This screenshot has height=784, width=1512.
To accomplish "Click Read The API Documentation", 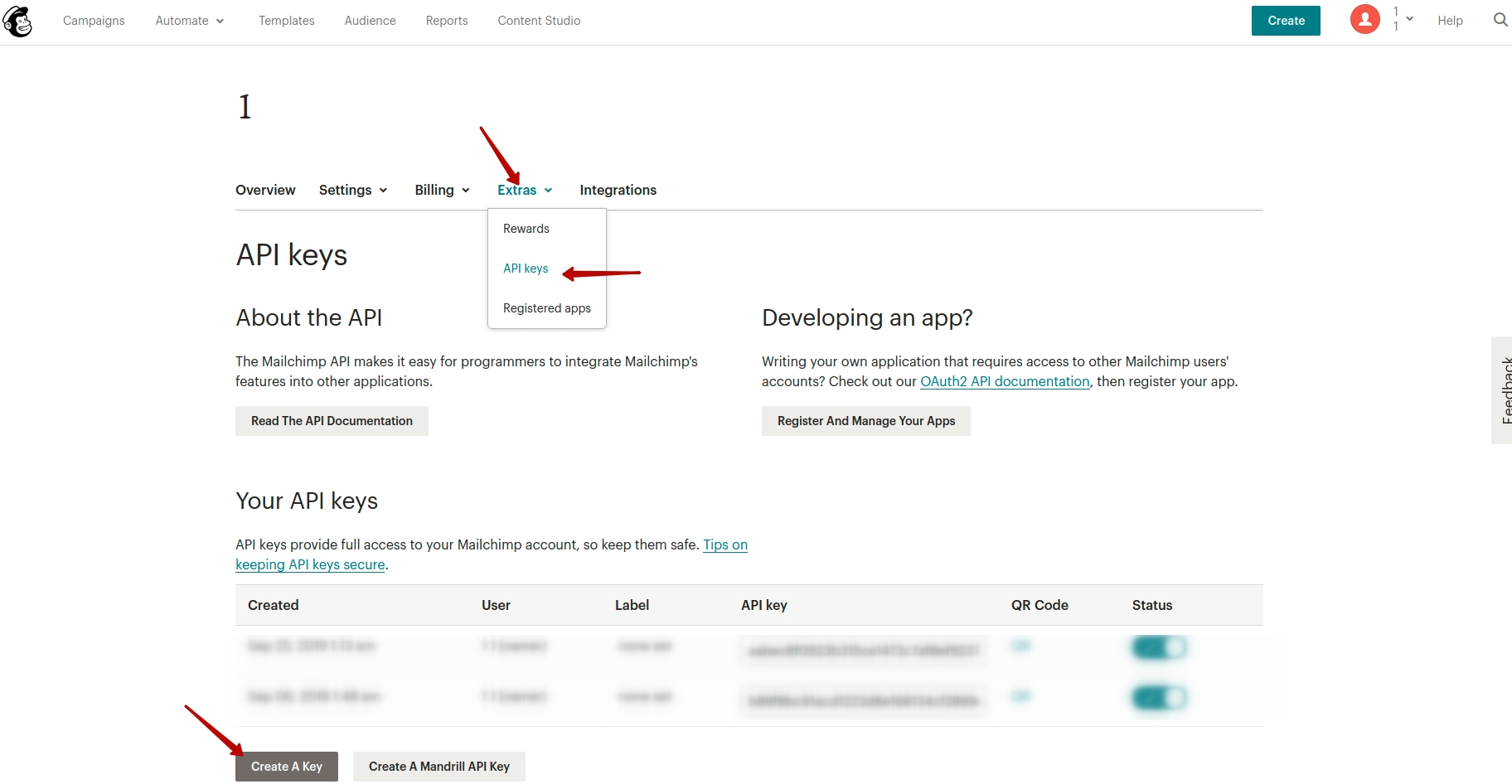I will pyautogui.click(x=332, y=421).
